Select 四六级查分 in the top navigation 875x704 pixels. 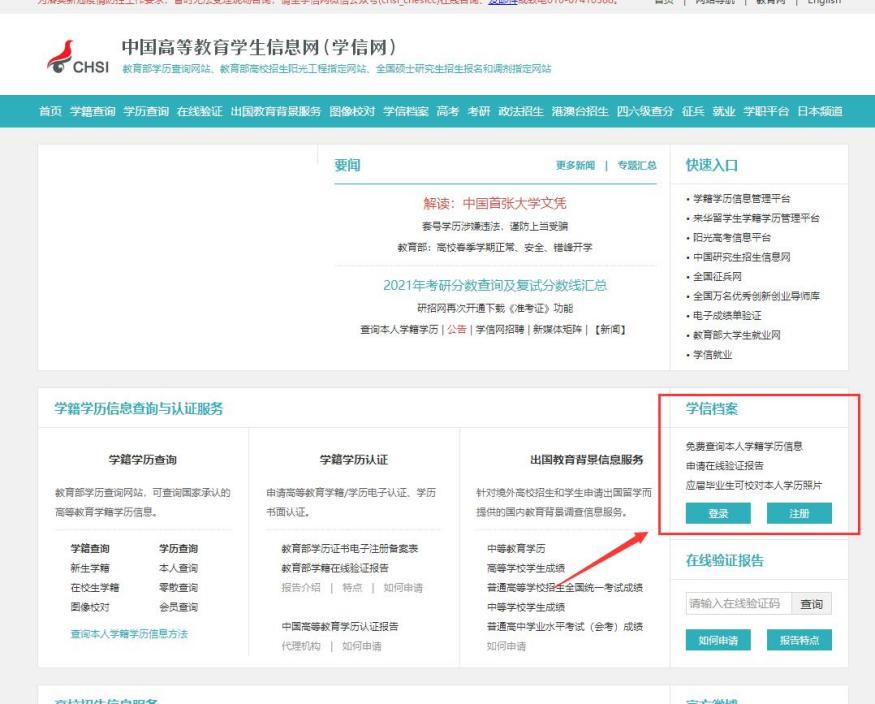(644, 111)
